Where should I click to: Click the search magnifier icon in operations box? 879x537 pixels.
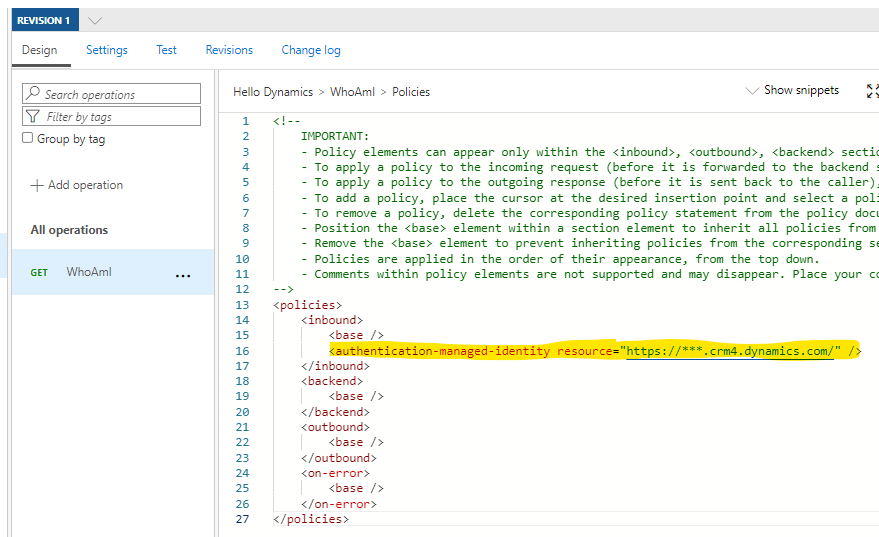tap(33, 94)
